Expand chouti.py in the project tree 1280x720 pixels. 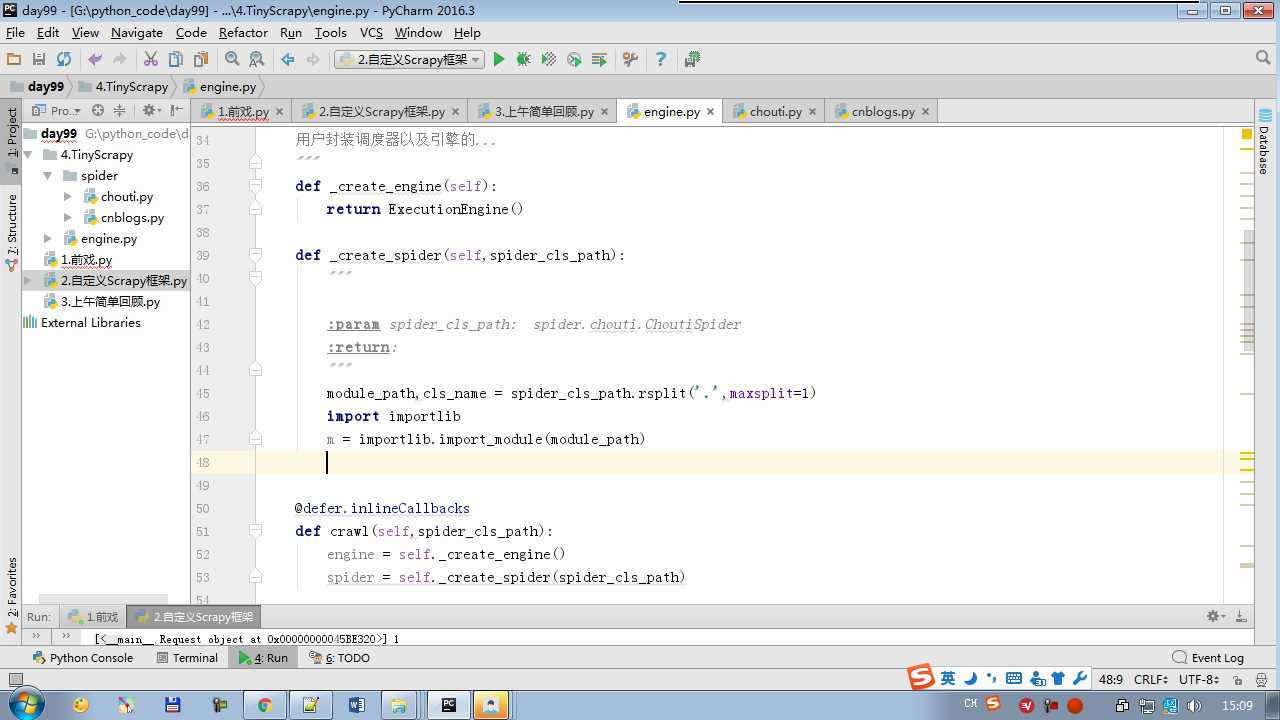point(68,197)
